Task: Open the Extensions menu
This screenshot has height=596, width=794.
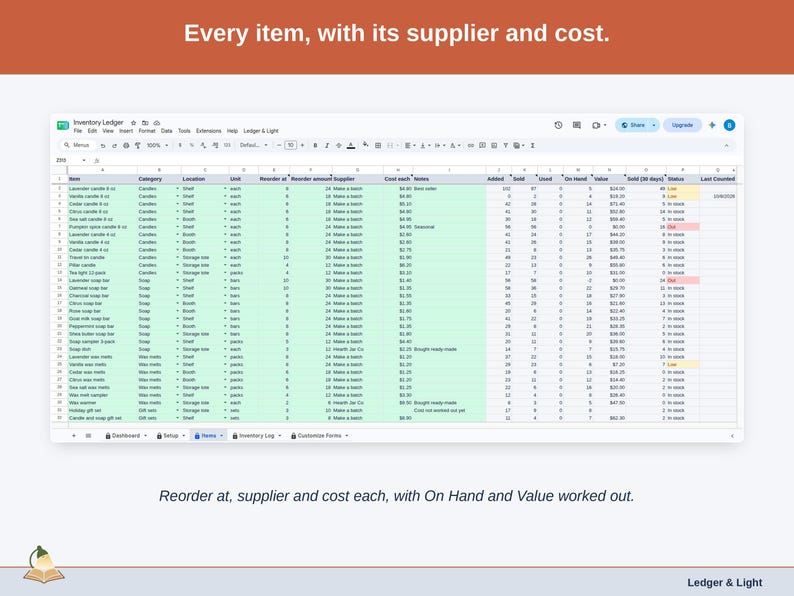Action: point(209,131)
